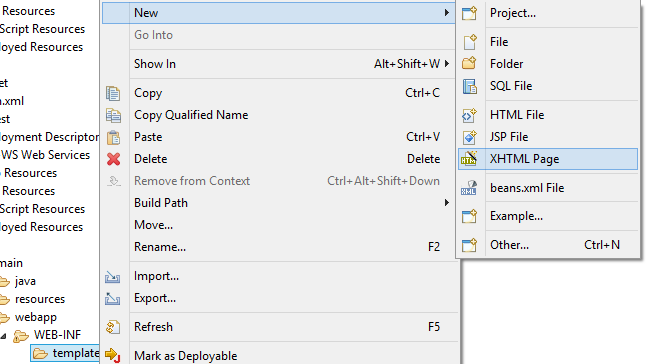
Task: Click the template folder icon in tree
Action: point(40,353)
